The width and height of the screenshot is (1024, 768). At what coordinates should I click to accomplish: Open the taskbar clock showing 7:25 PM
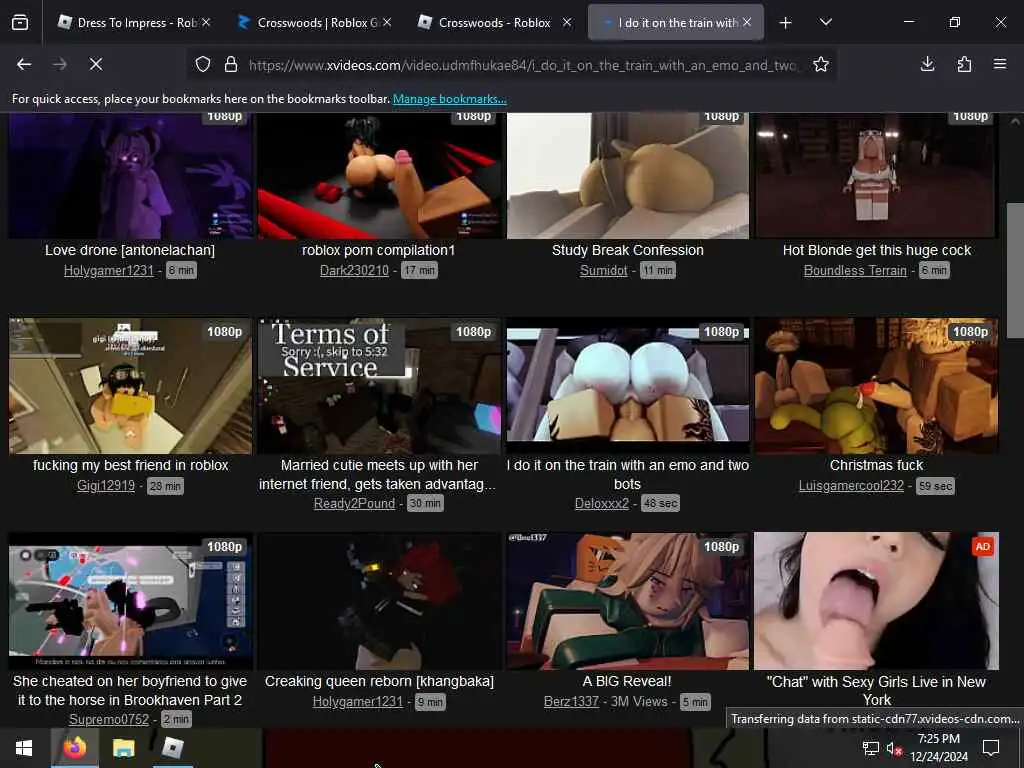[x=938, y=748]
